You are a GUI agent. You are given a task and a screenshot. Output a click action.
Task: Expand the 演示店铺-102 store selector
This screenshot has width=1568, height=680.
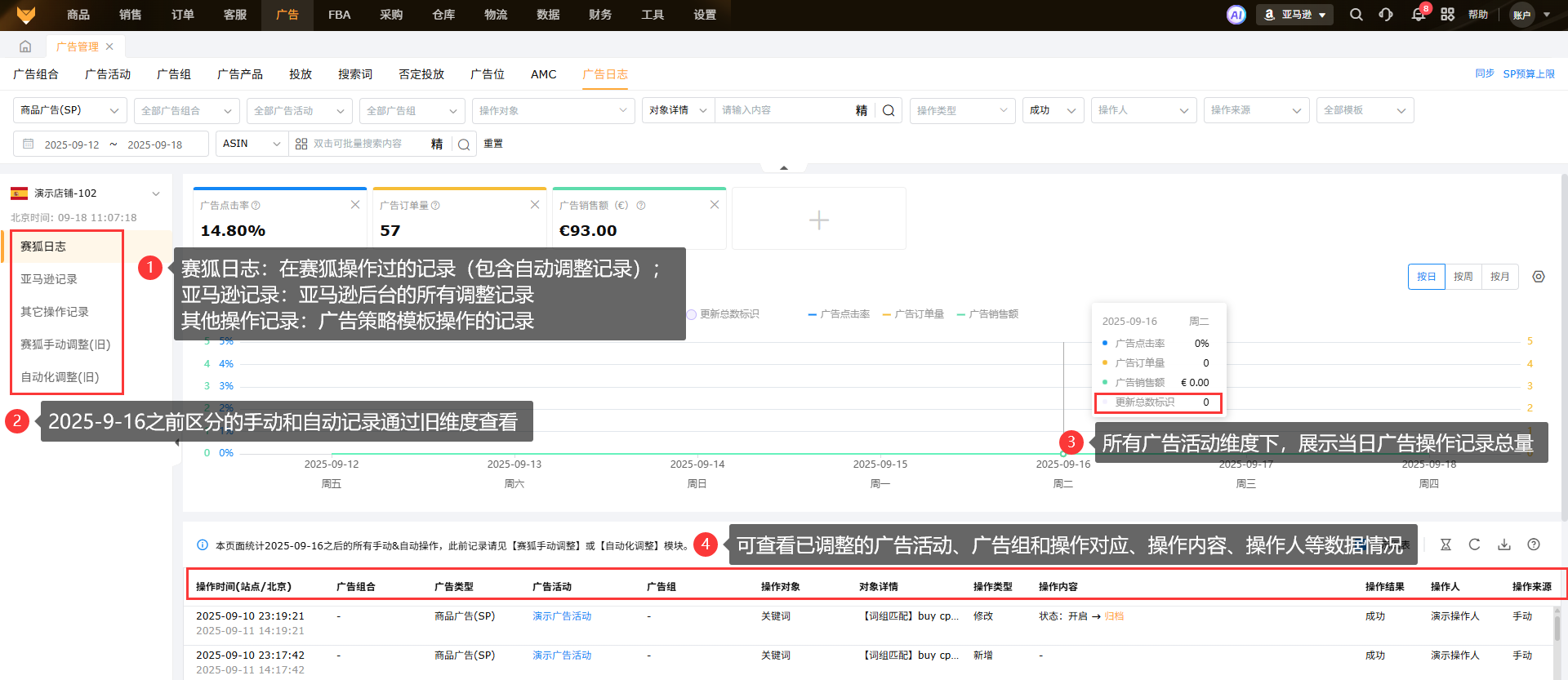pos(155,193)
